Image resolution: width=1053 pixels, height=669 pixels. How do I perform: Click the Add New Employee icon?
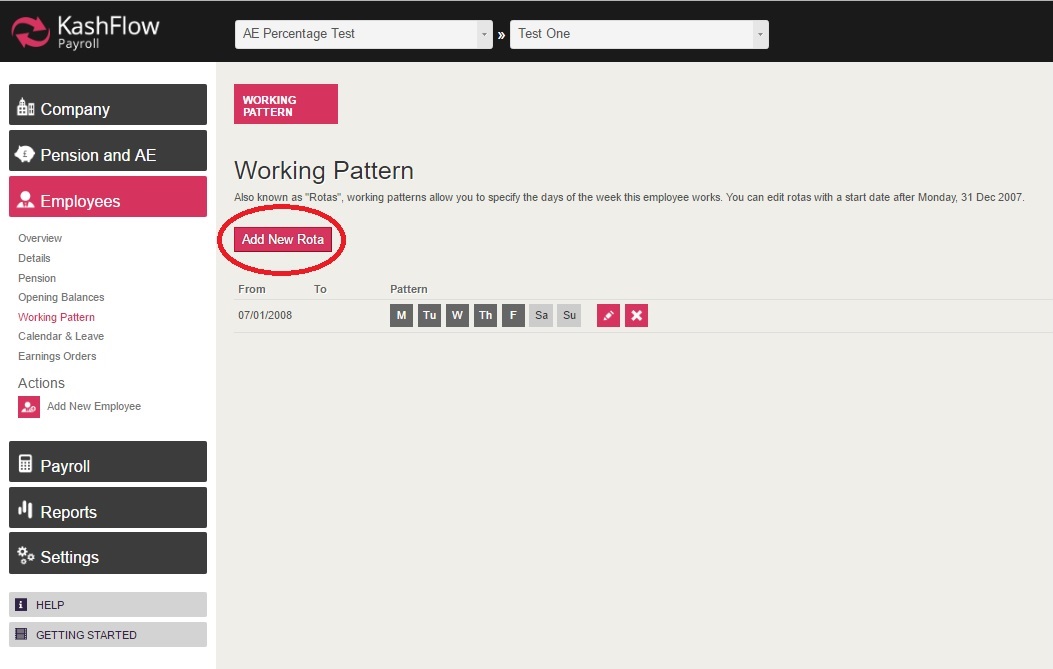click(29, 407)
